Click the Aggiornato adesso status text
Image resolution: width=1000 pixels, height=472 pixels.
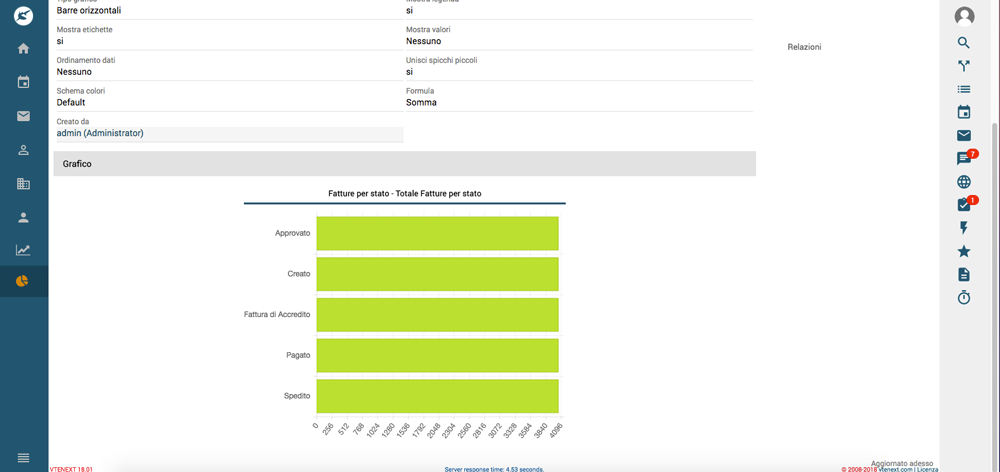pyautogui.click(x=902, y=463)
